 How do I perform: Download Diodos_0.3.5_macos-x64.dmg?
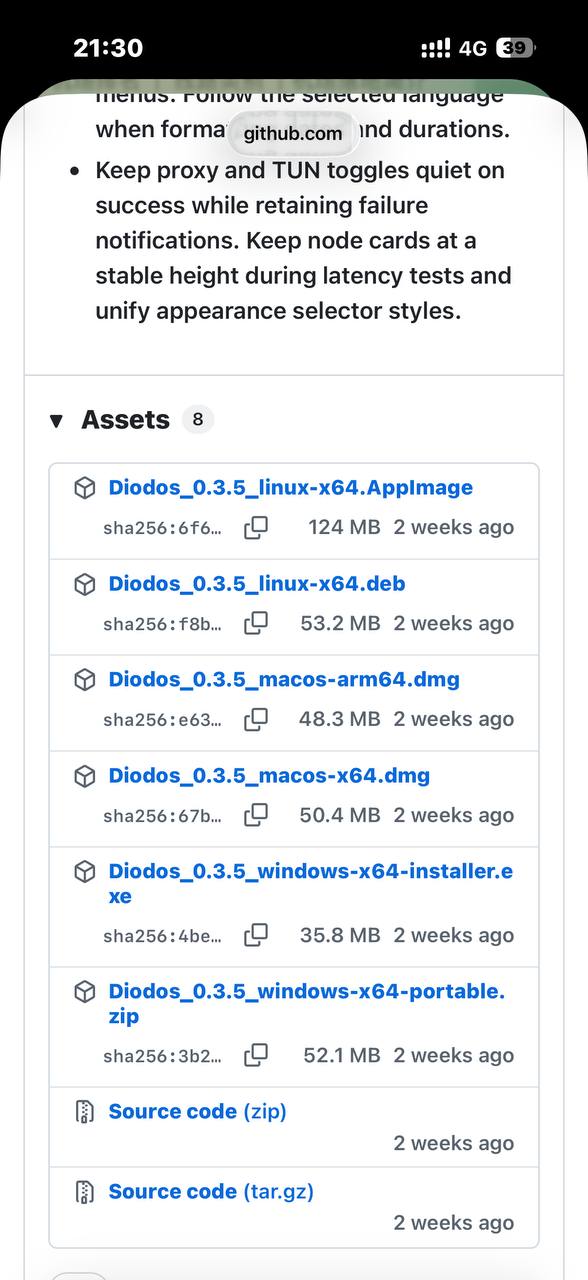click(x=269, y=776)
